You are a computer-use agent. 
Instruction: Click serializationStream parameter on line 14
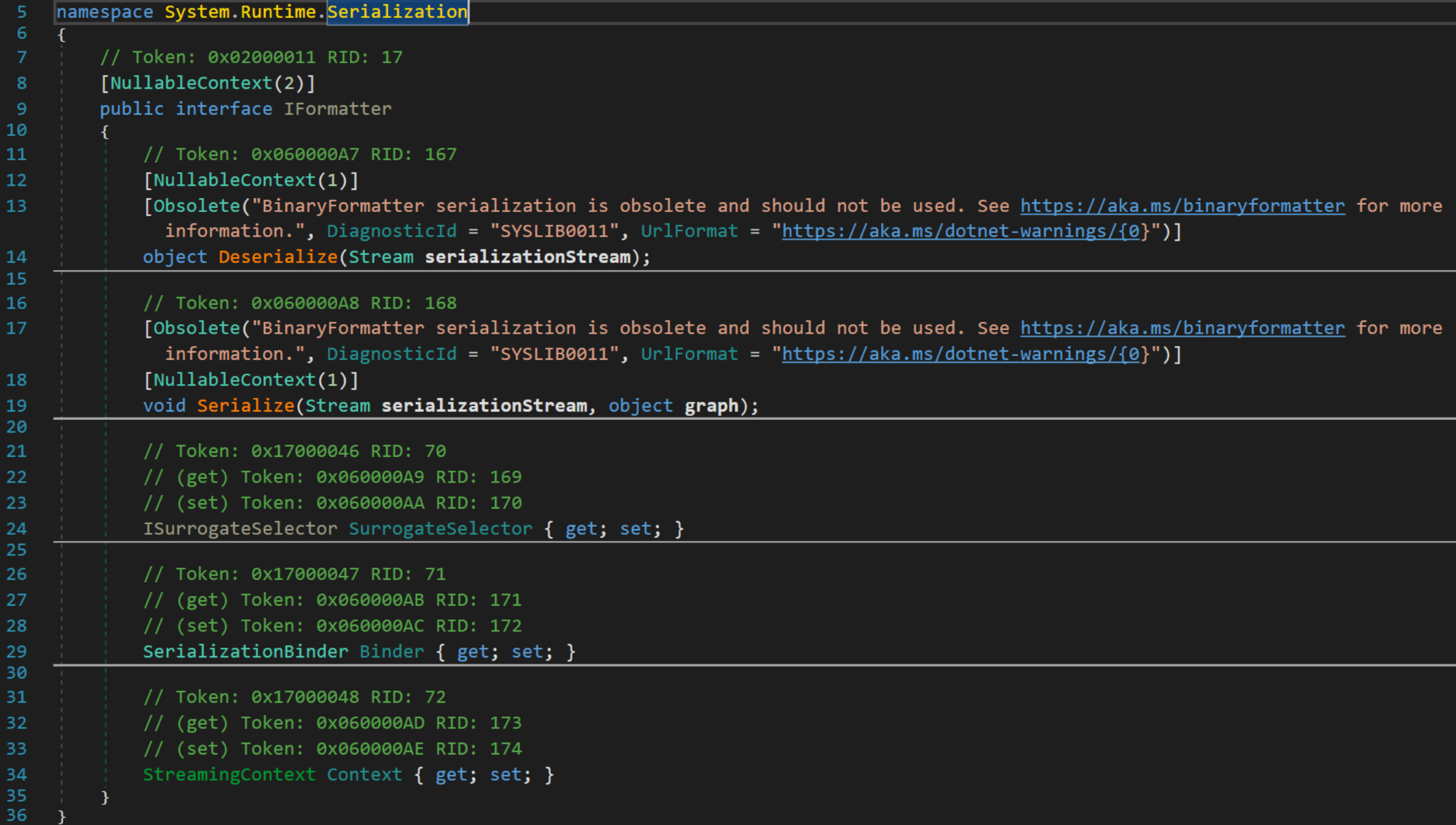click(x=528, y=257)
